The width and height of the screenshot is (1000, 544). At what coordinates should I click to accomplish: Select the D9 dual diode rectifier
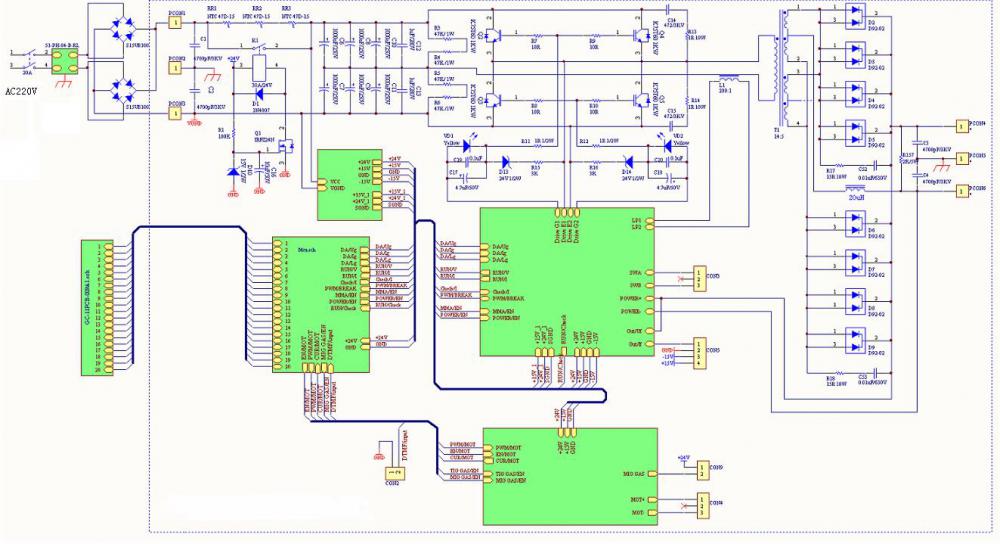click(854, 341)
